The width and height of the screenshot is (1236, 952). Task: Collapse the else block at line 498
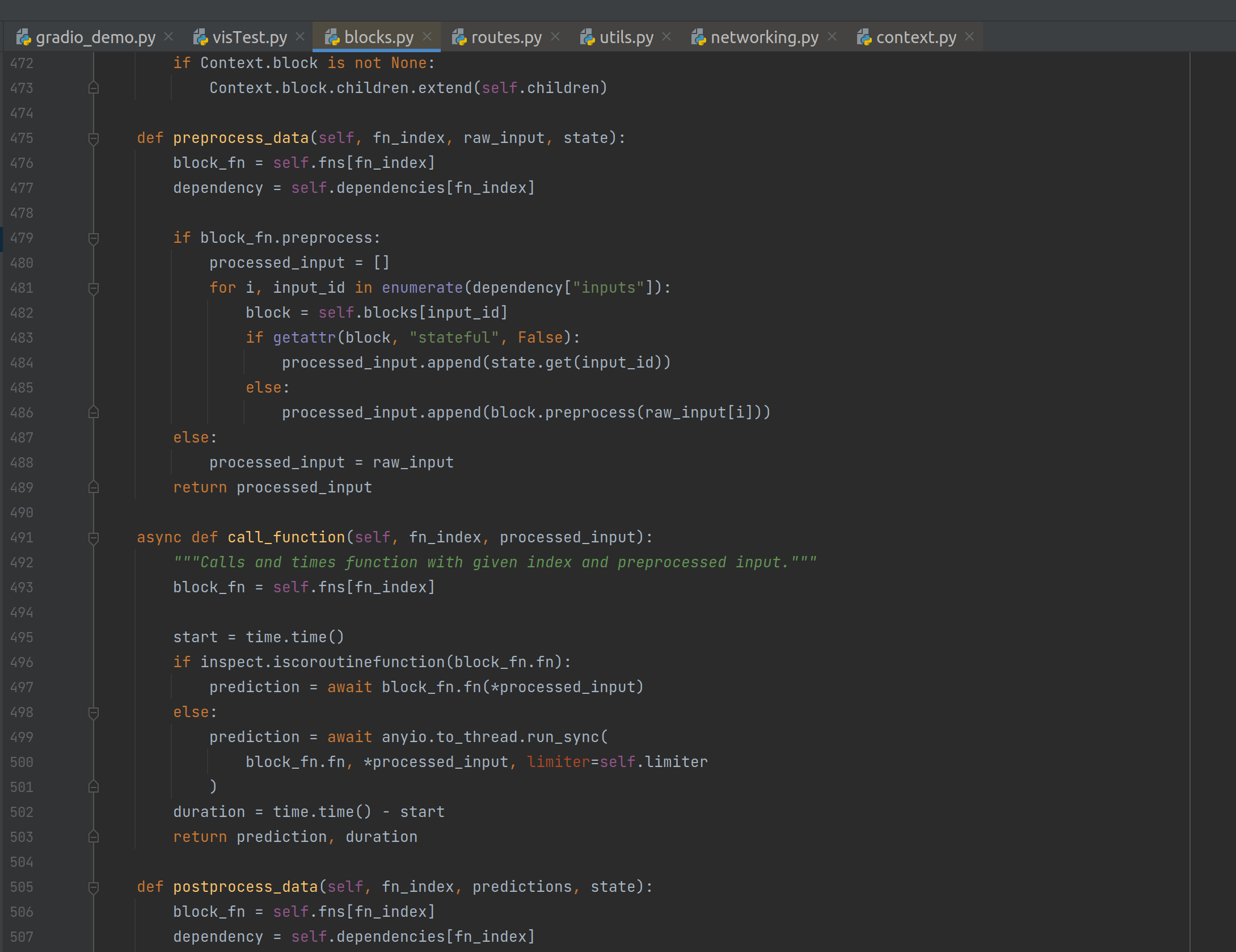pos(94,713)
